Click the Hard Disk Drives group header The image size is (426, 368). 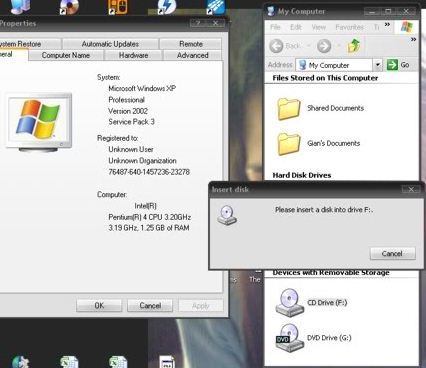click(302, 175)
